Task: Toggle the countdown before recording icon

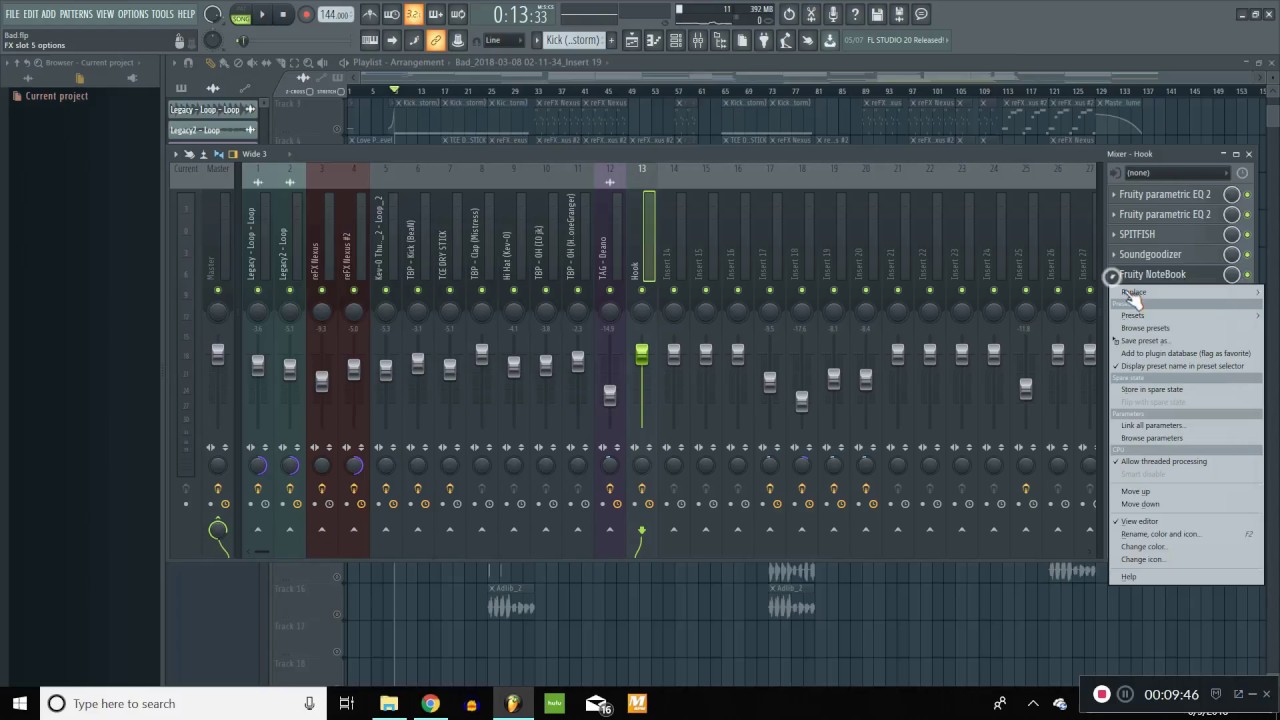Action: [414, 14]
